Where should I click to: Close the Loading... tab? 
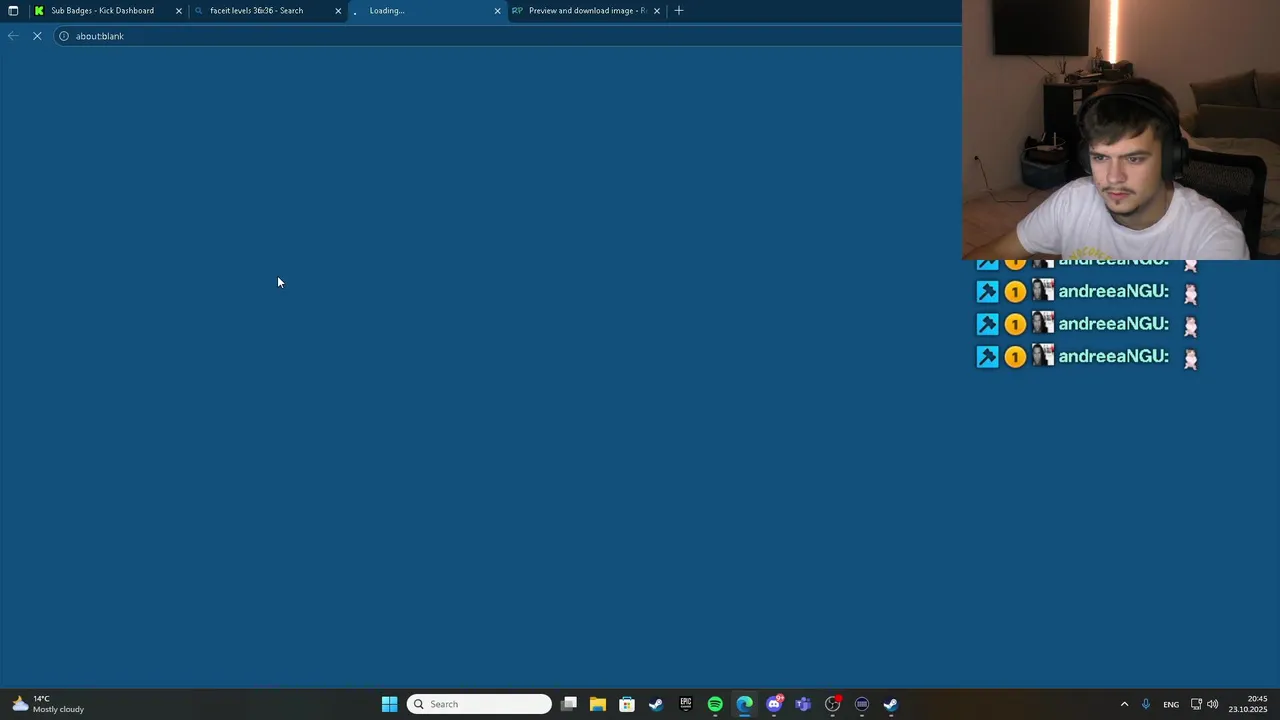click(x=497, y=11)
